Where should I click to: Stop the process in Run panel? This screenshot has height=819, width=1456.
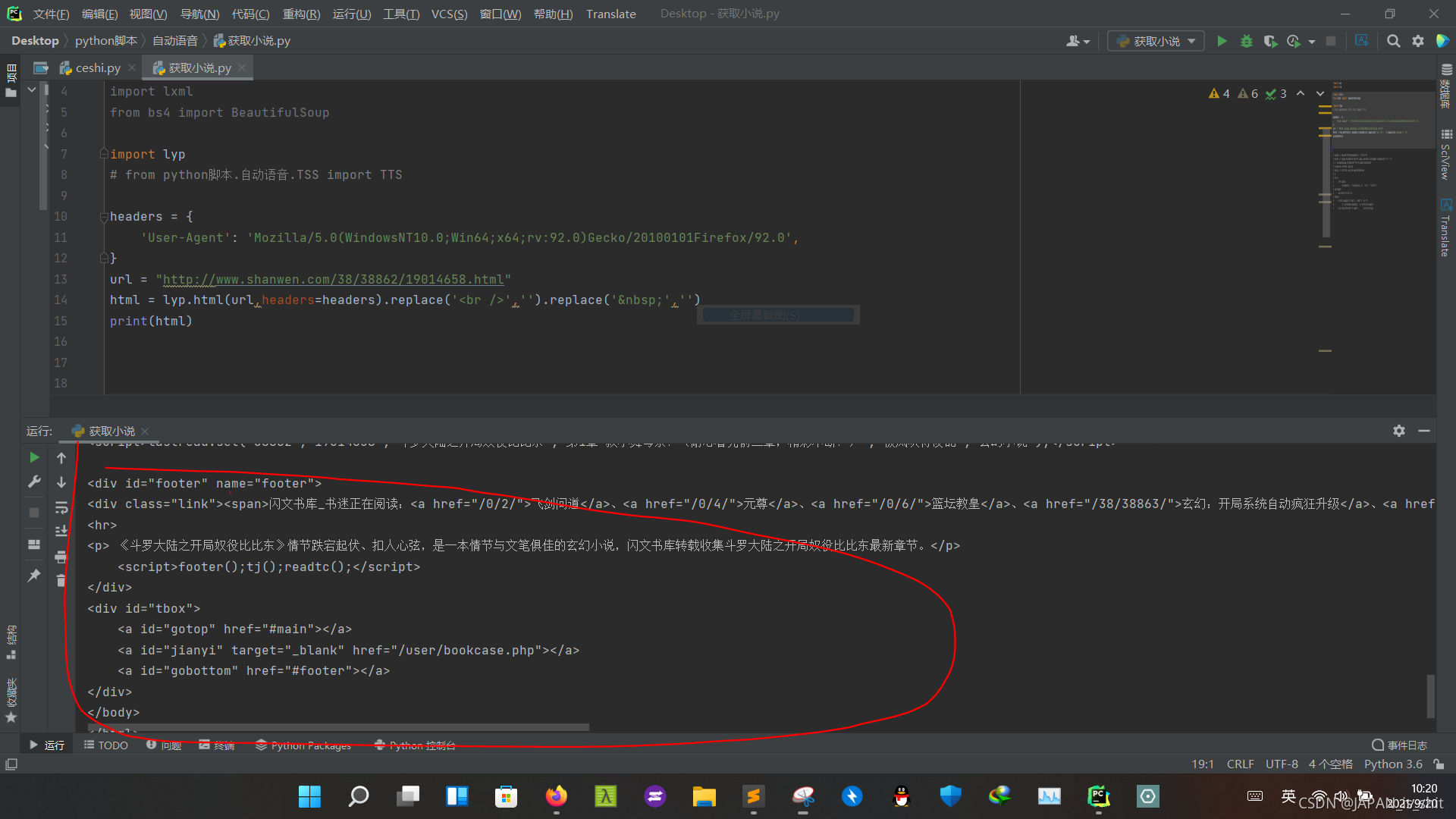coord(34,513)
